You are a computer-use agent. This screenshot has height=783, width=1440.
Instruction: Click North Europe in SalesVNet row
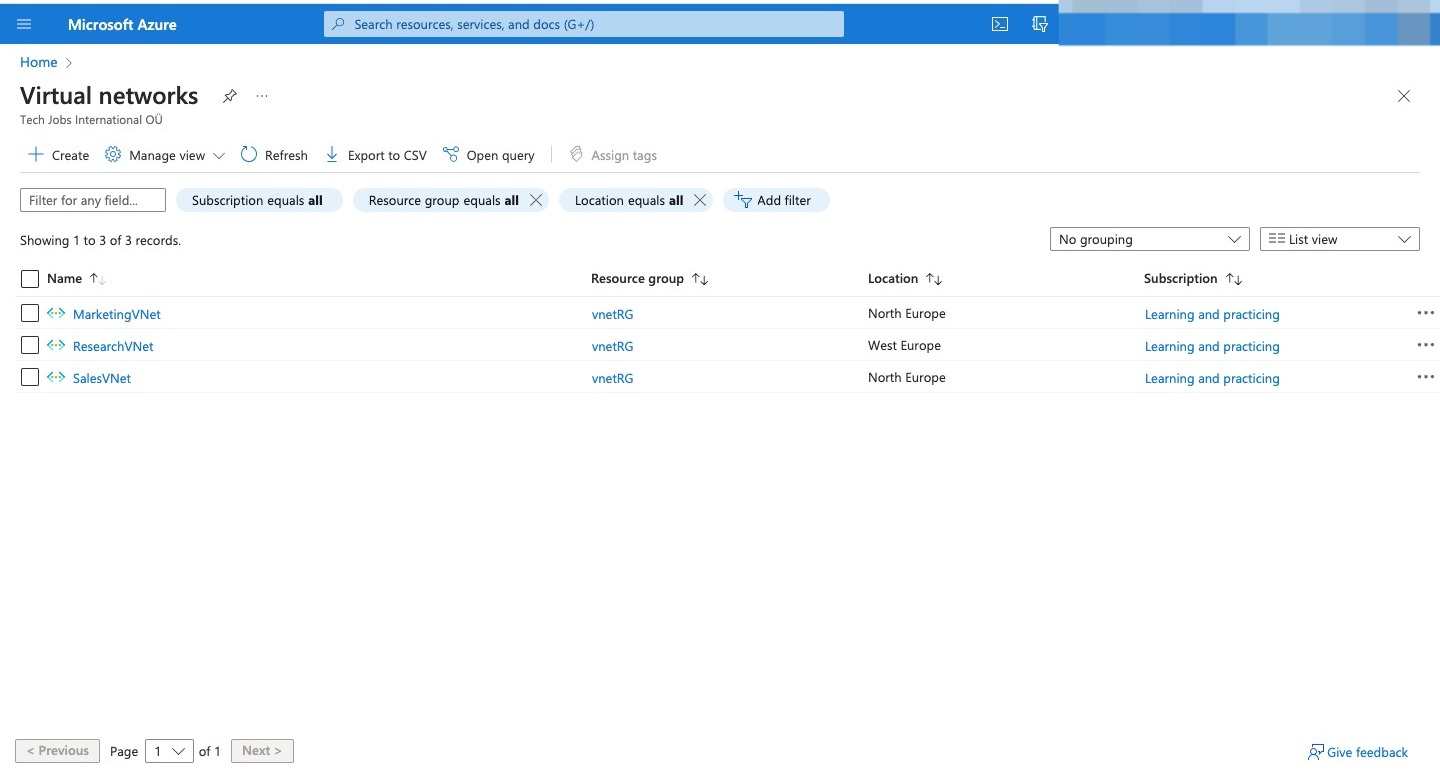(906, 377)
